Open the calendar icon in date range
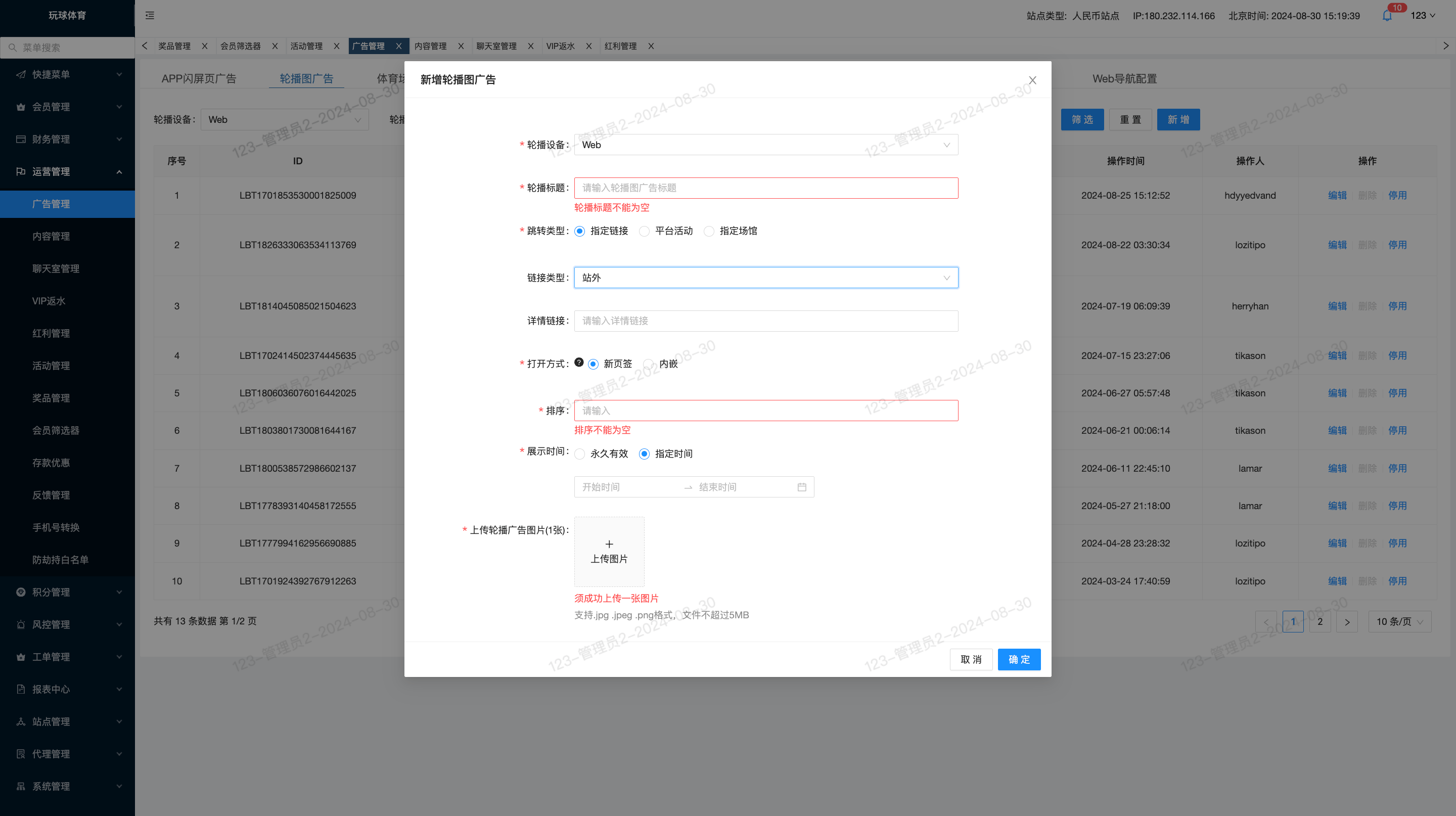The height and width of the screenshot is (816, 1456). [801, 487]
